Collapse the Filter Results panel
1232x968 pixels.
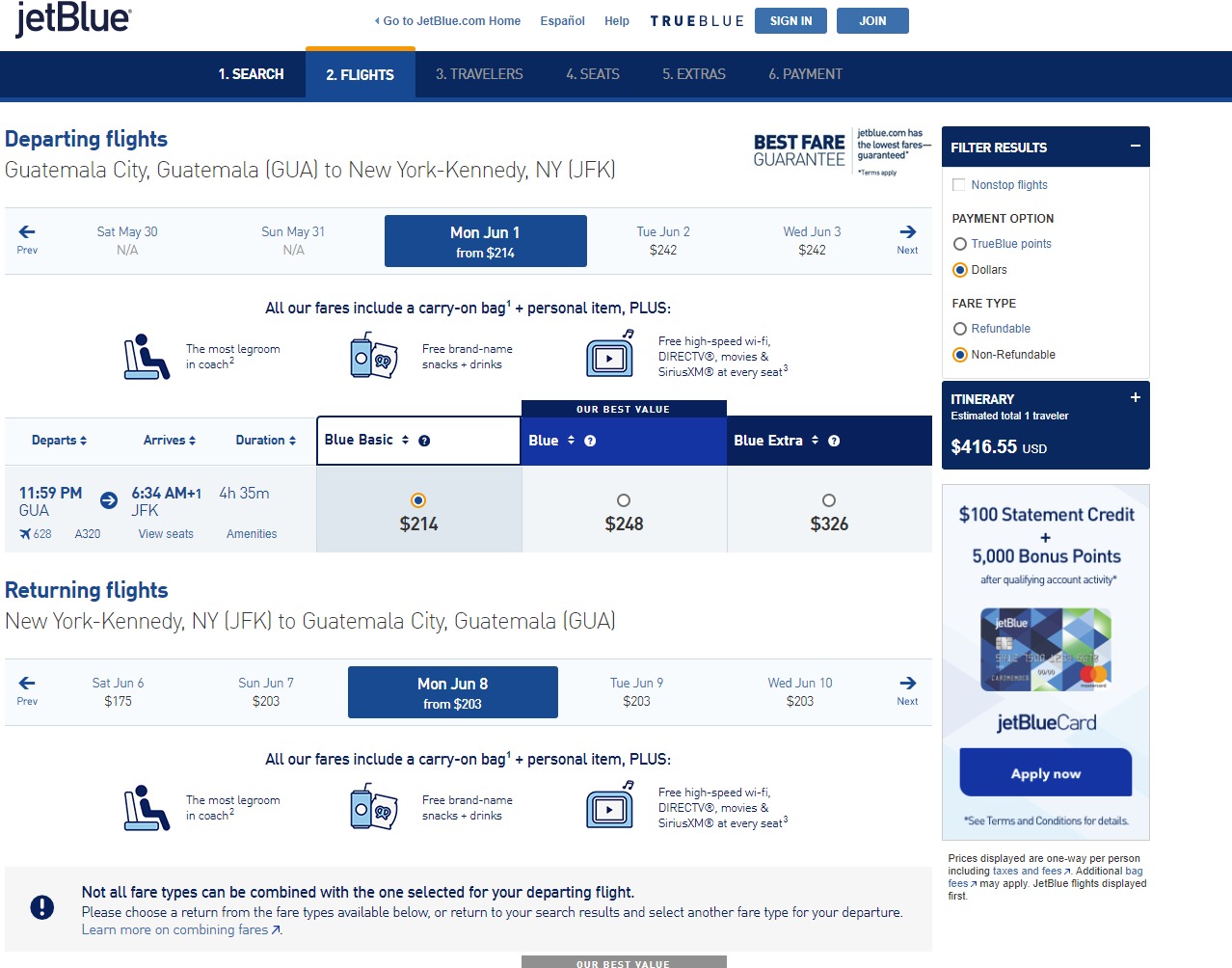(x=1135, y=147)
